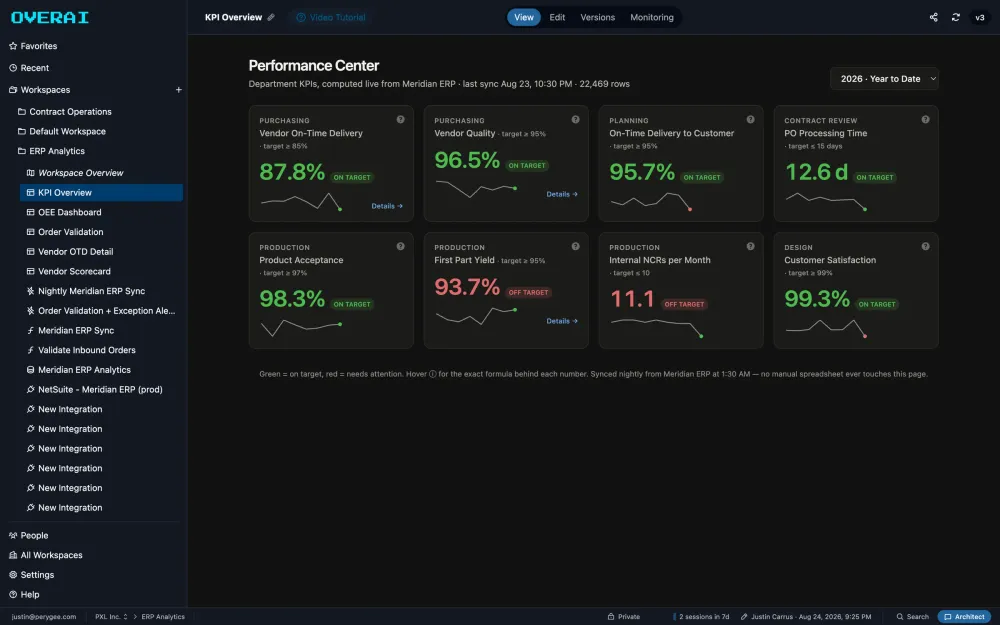Click the 87.8% value on Vendor On-Time Delivery
The height and width of the screenshot is (625, 1000).
tap(292, 172)
